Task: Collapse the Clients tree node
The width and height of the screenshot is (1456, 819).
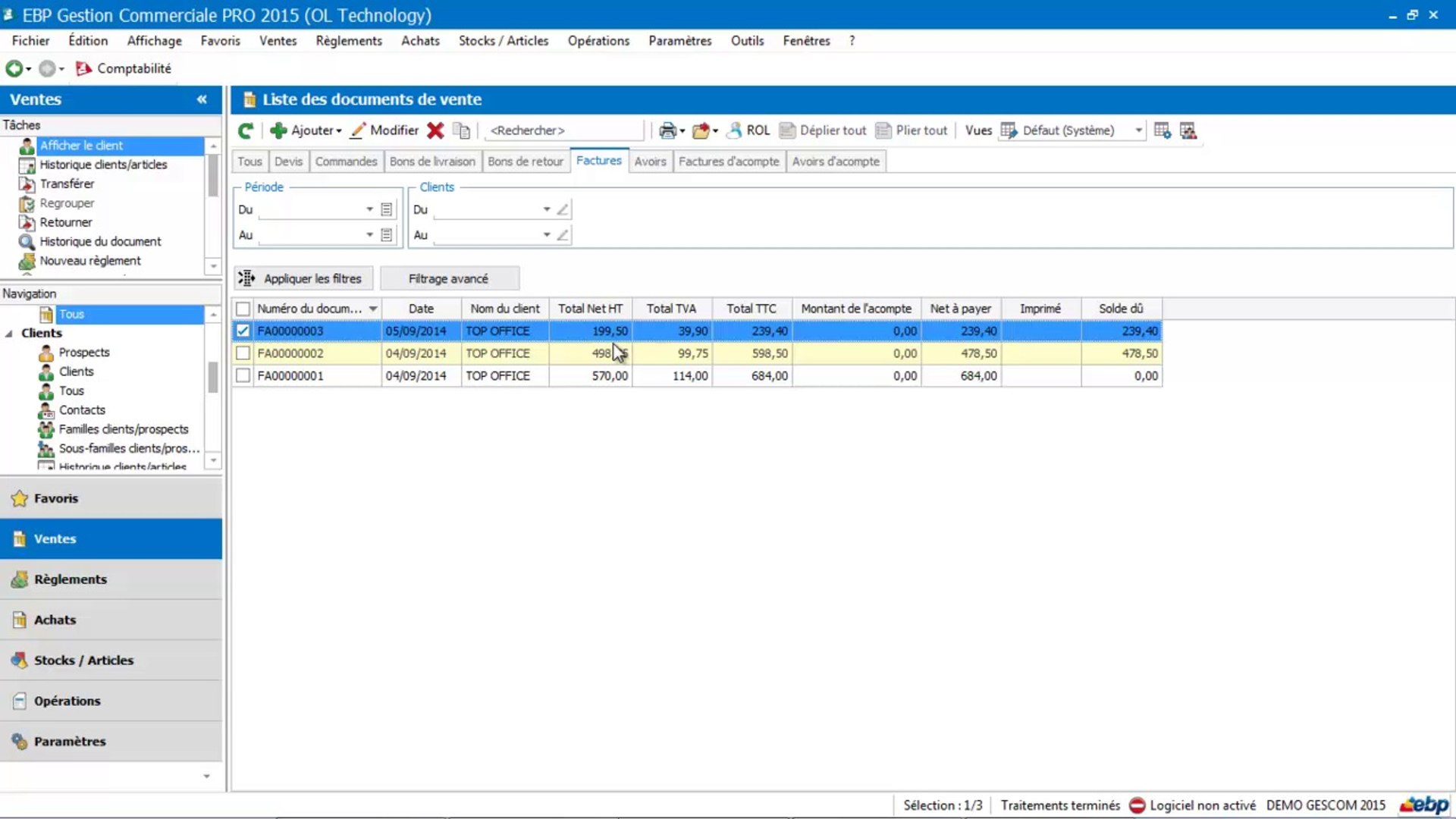Action: tap(9, 334)
